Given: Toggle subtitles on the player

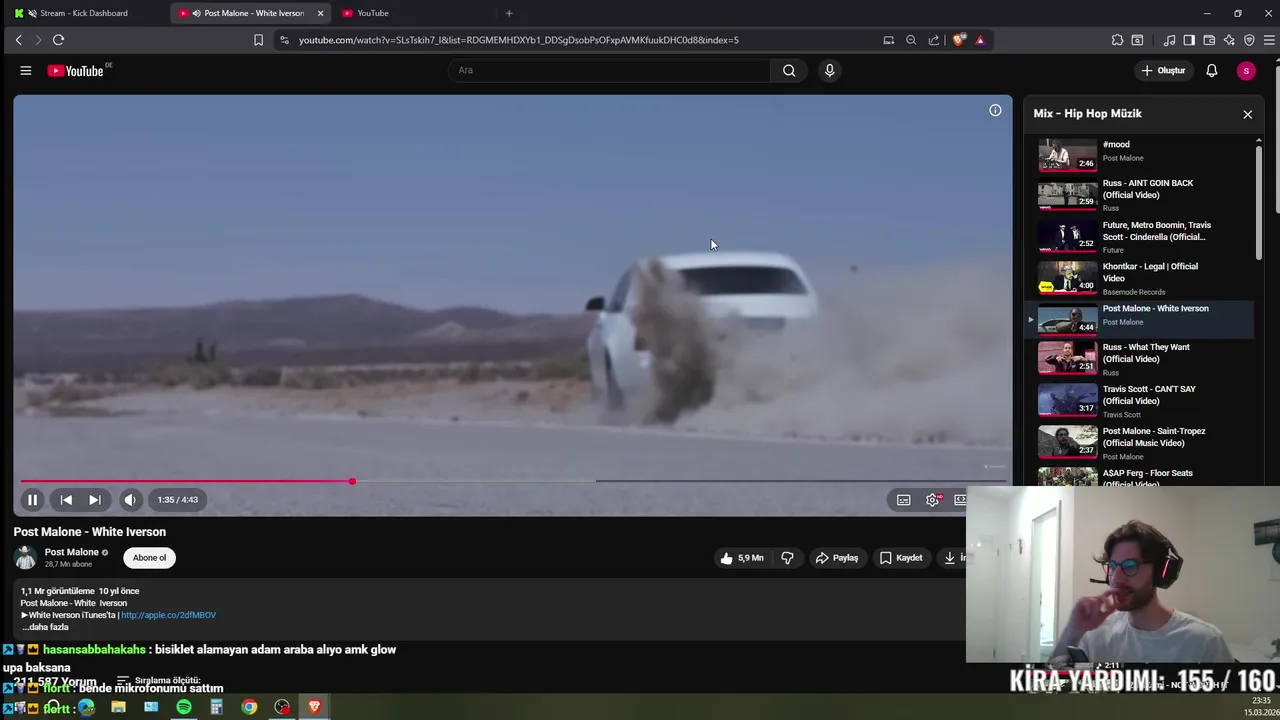Looking at the screenshot, I should coord(903,500).
